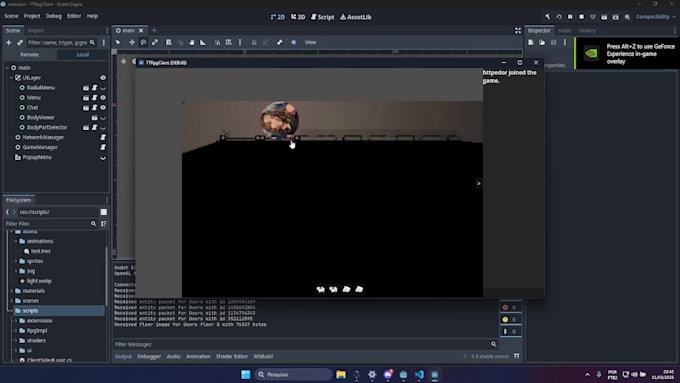
Task: Expand the extensions folder
Action: pyautogui.click(x=16, y=321)
